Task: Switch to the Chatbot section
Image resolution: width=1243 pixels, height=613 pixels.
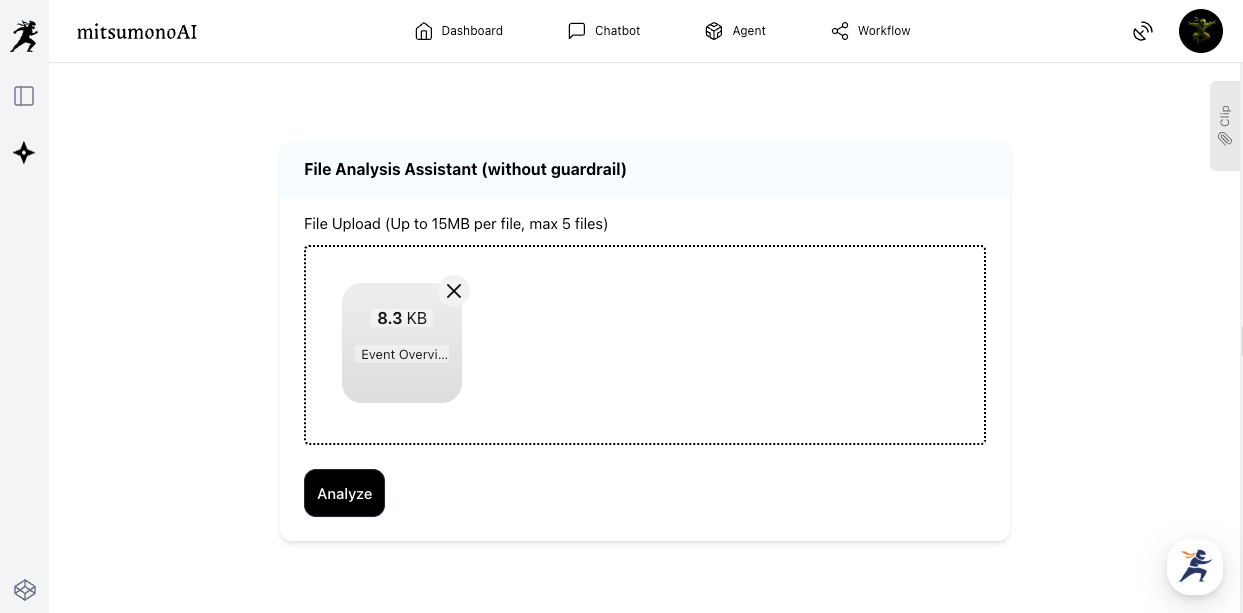Action: [604, 31]
